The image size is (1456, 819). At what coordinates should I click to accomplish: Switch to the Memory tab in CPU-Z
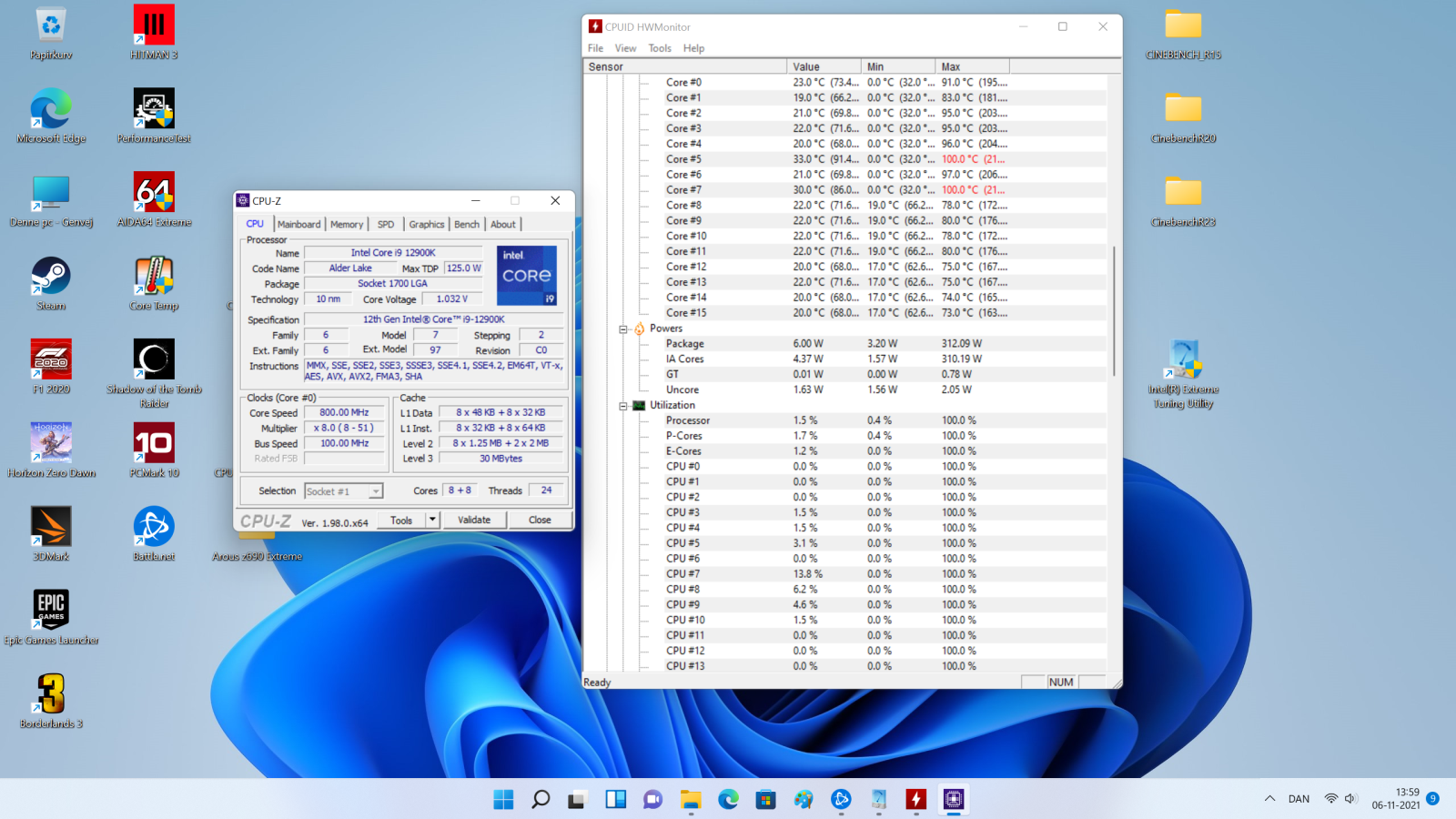(347, 224)
